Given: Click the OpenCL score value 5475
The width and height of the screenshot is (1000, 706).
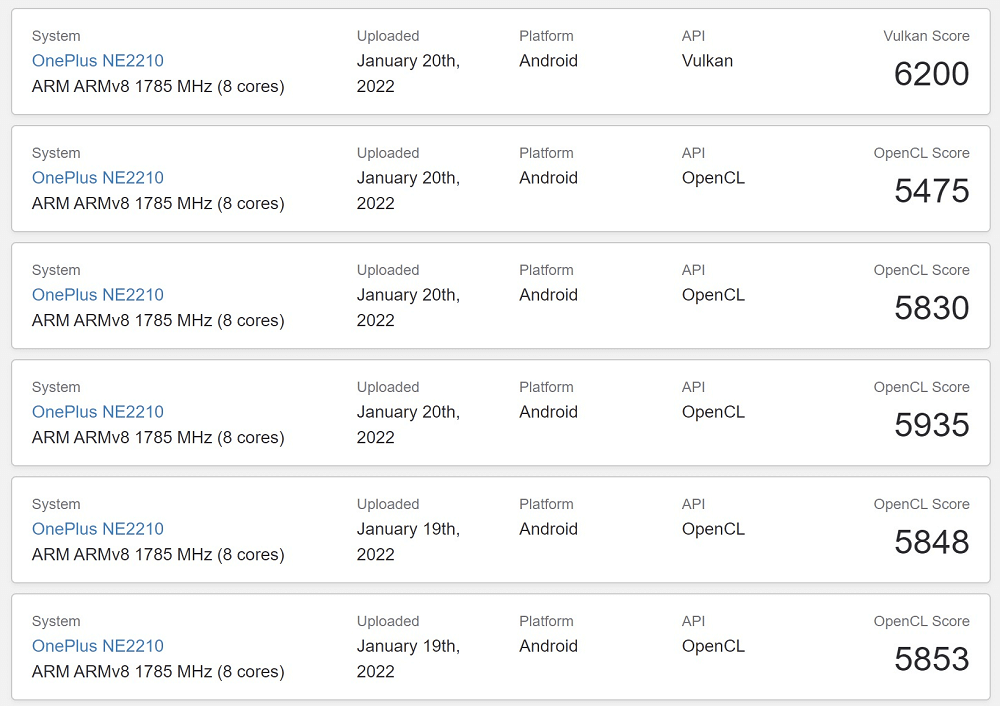Looking at the screenshot, I should (931, 191).
